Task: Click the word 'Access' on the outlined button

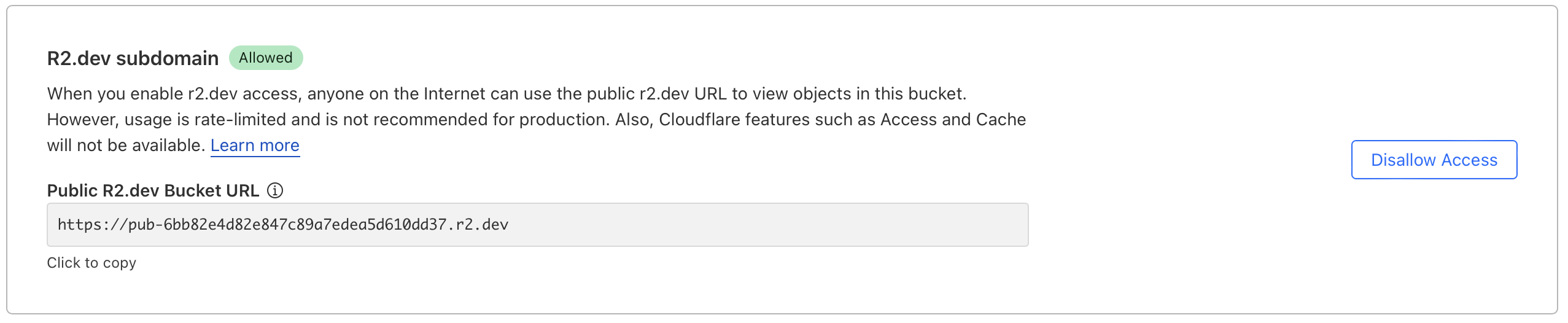Action: pyautogui.click(x=1469, y=160)
